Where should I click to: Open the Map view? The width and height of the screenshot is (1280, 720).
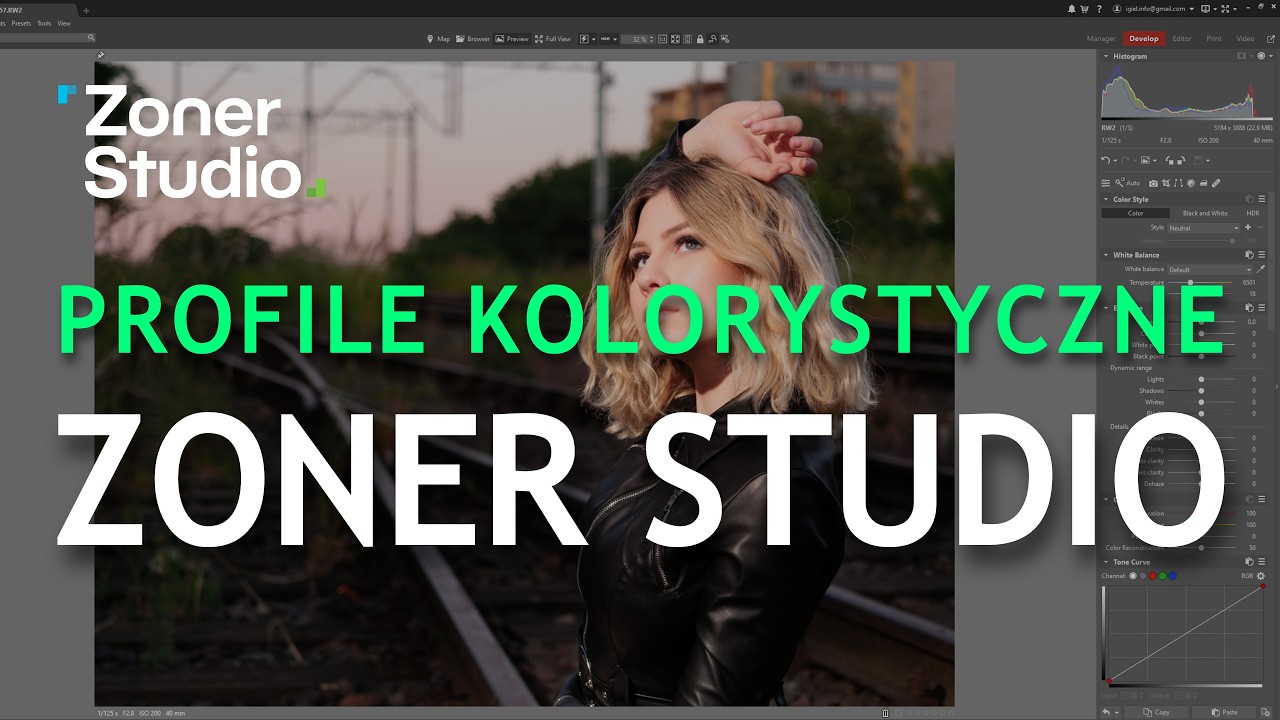[439, 39]
